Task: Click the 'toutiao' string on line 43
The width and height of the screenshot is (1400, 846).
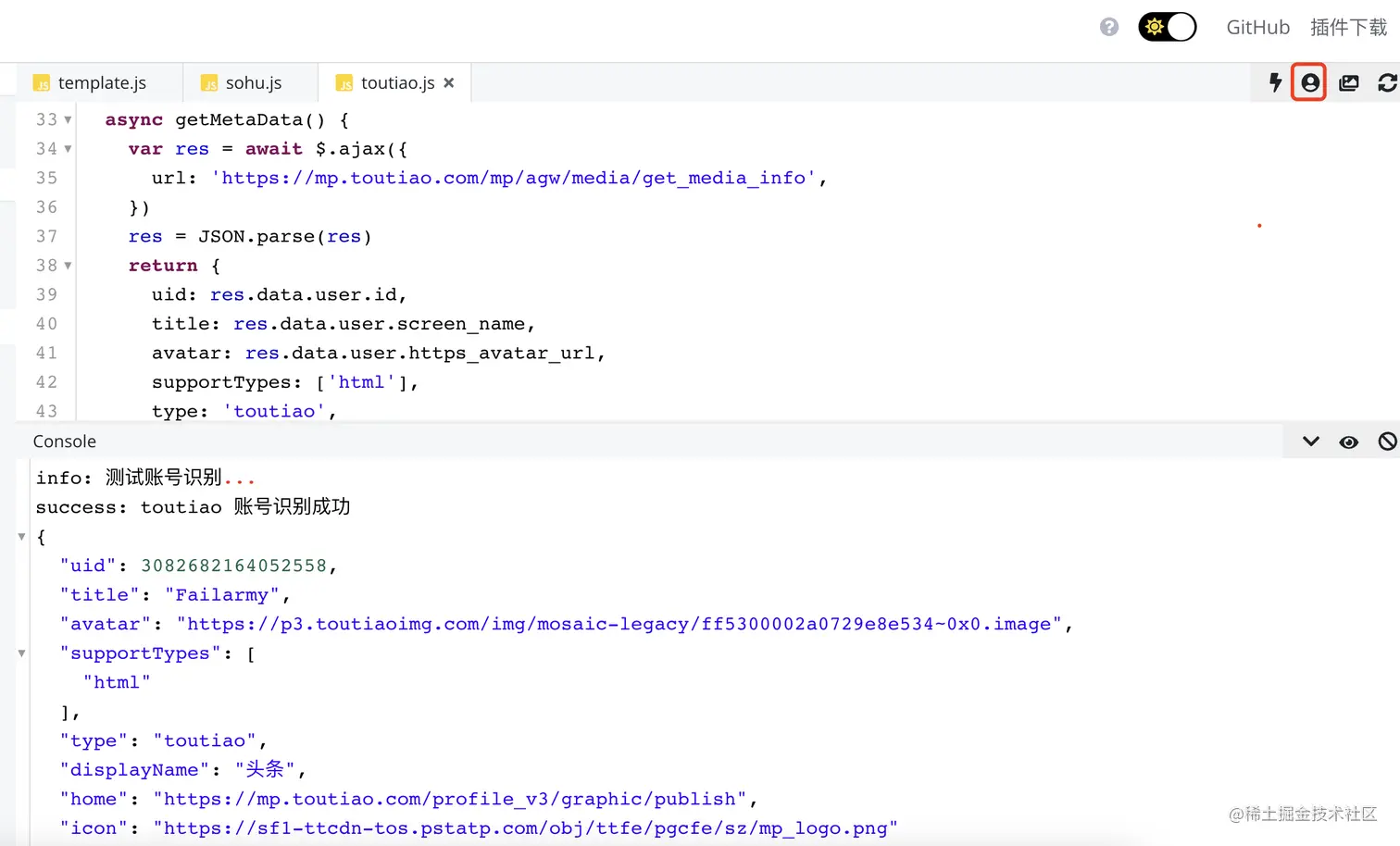Action: [274, 411]
